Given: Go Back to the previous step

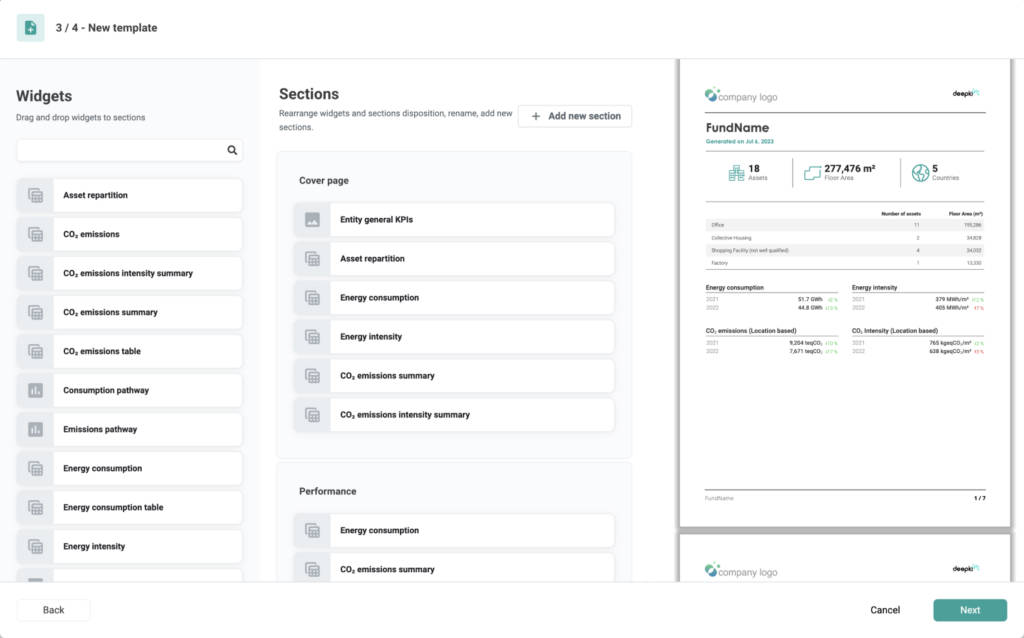Looking at the screenshot, I should (54, 610).
